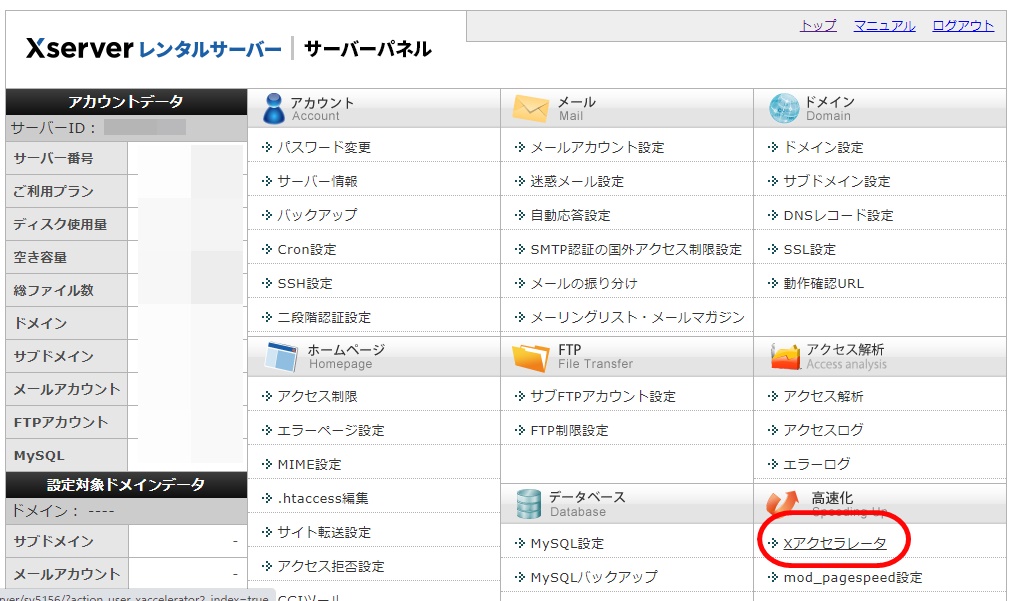Click the Database section cylinder icon
The image size is (1017, 601).
tap(529, 504)
